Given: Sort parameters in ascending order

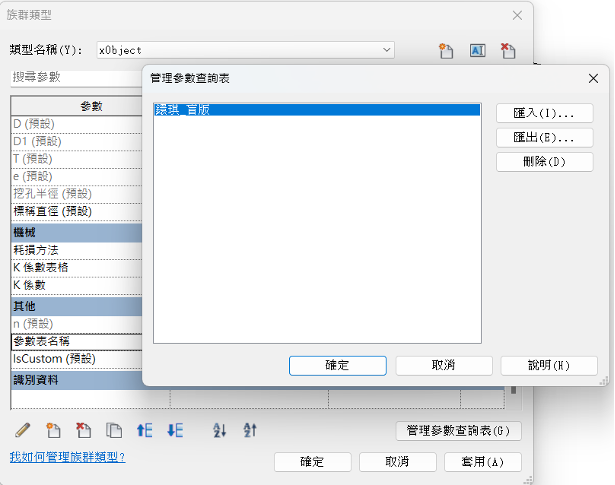Looking at the screenshot, I should pos(221,430).
